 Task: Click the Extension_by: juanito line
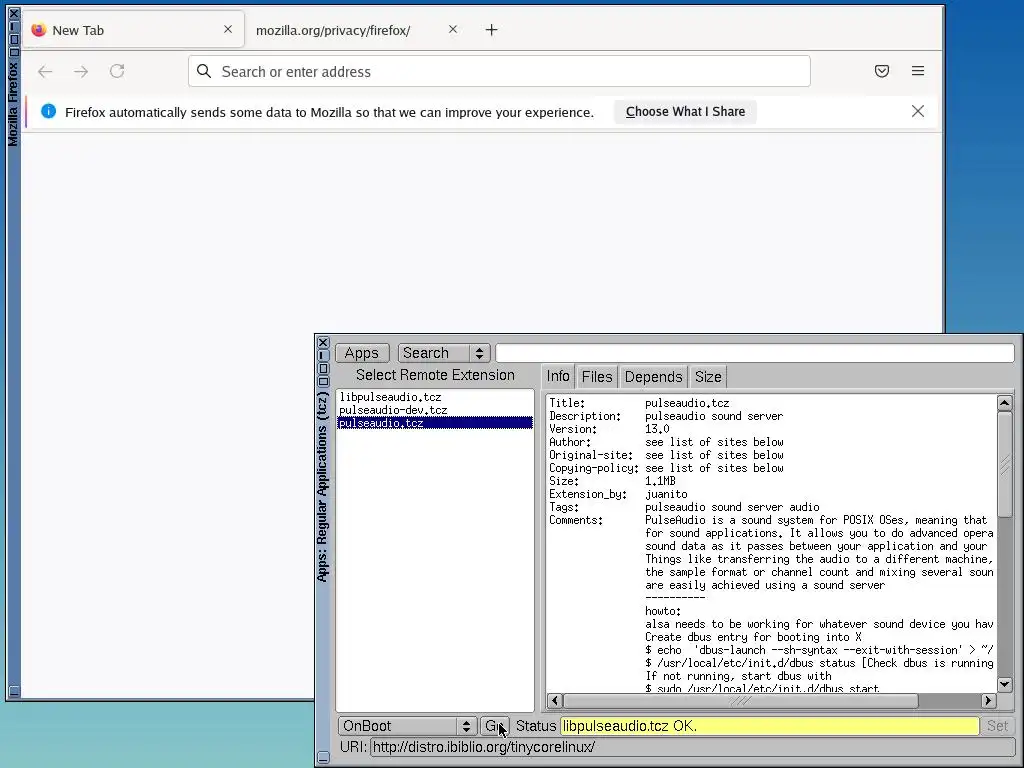tap(618, 494)
